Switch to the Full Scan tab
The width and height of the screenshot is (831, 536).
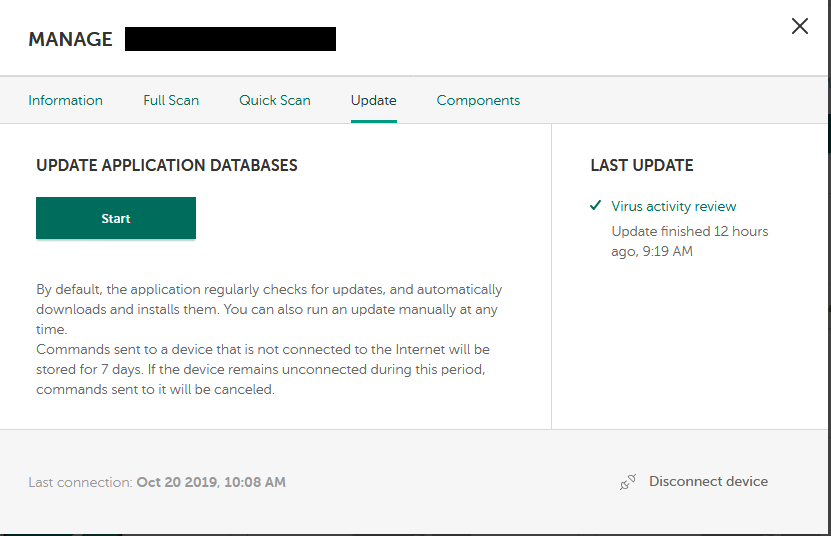click(171, 100)
